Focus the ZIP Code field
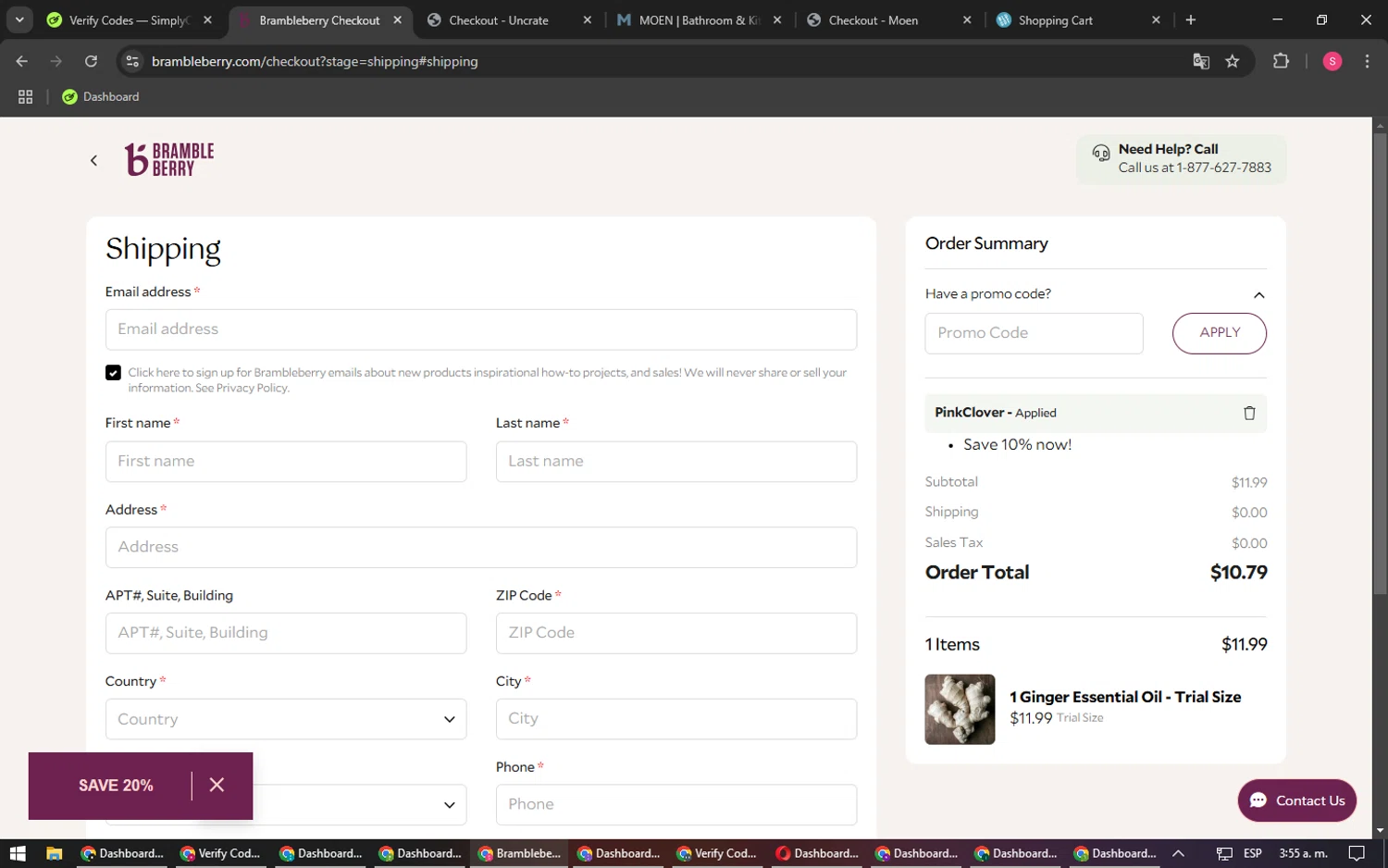 (x=676, y=633)
